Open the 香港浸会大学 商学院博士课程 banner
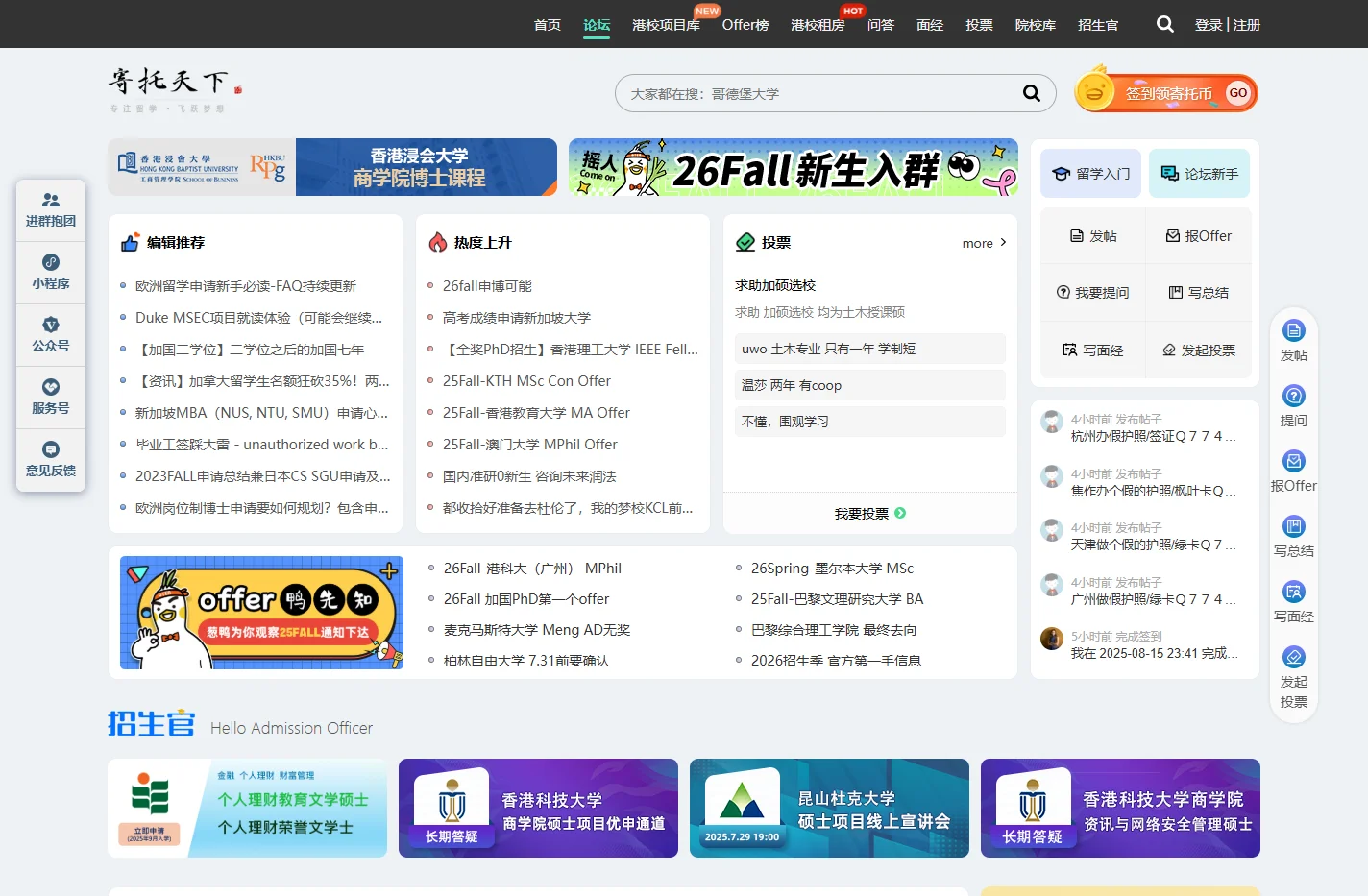Screen dimensions: 1368x896 (332, 167)
